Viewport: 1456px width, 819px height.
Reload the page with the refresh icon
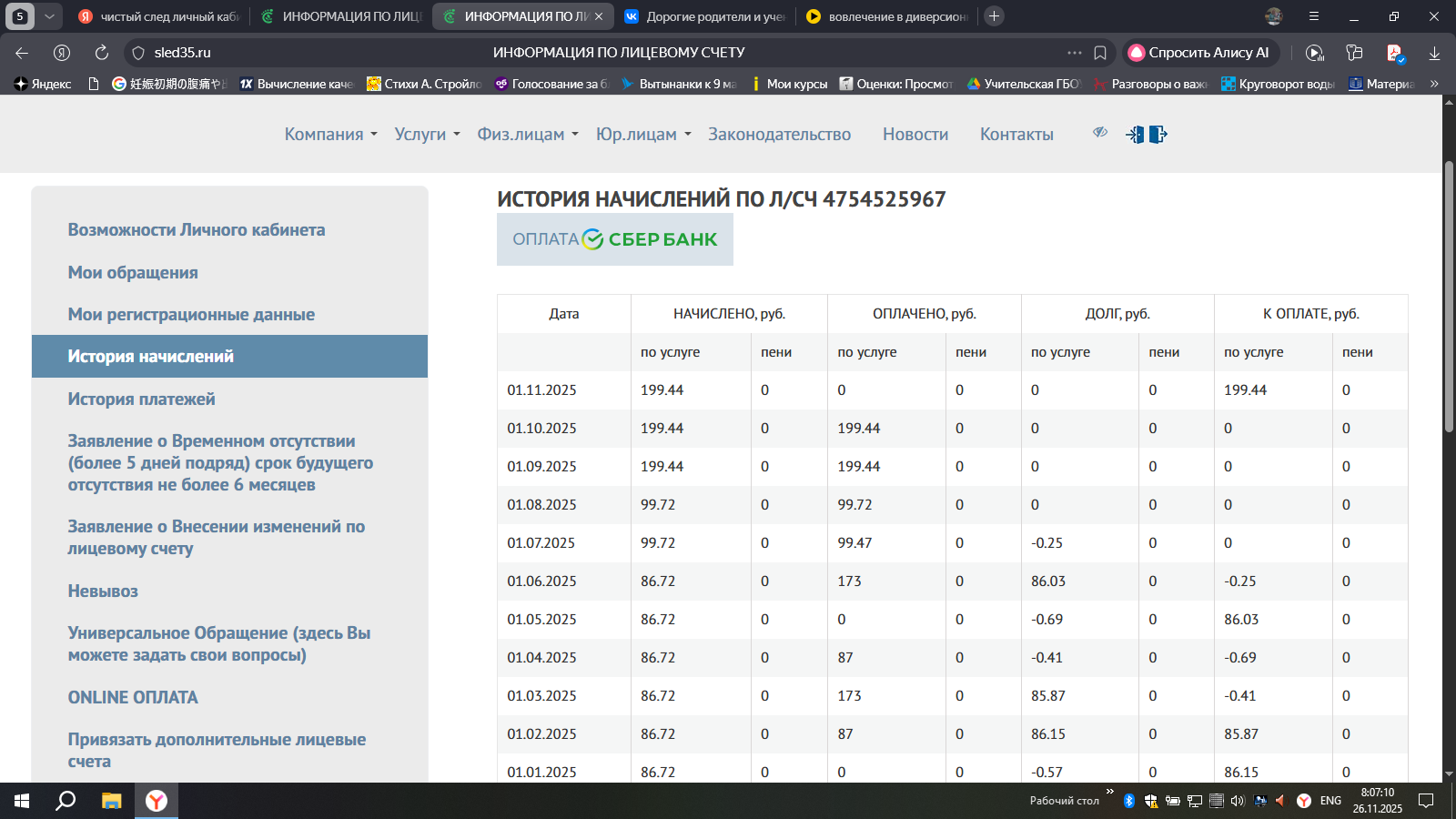102,53
